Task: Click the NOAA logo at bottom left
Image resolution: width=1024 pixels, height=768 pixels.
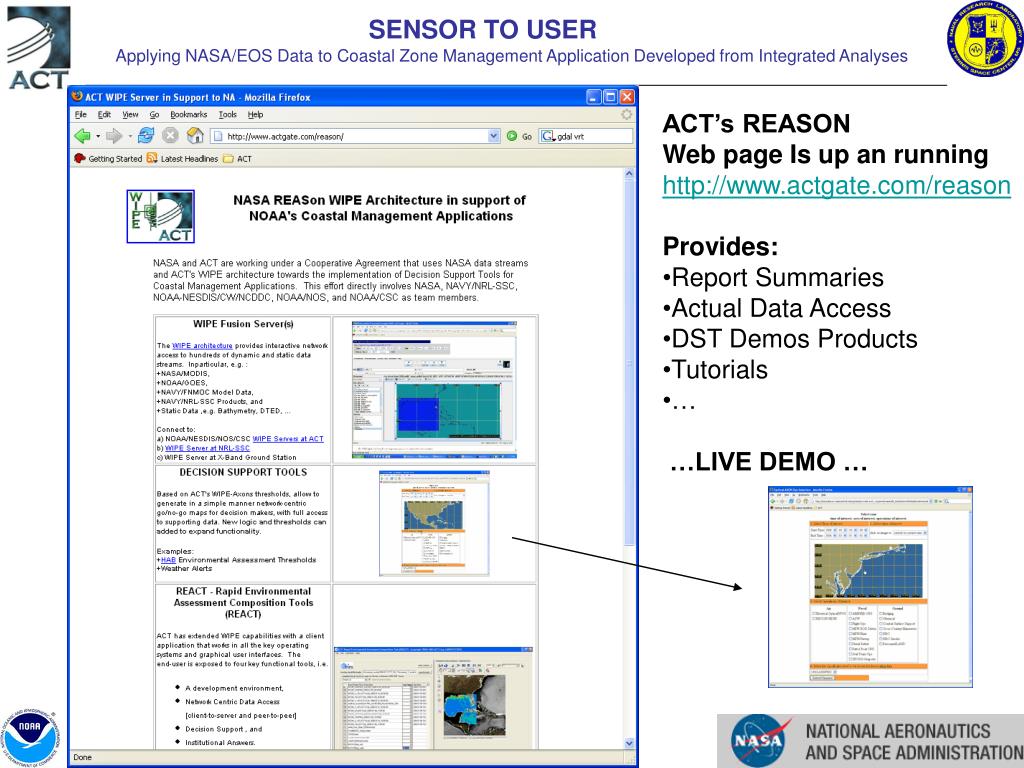Action: coord(29,737)
